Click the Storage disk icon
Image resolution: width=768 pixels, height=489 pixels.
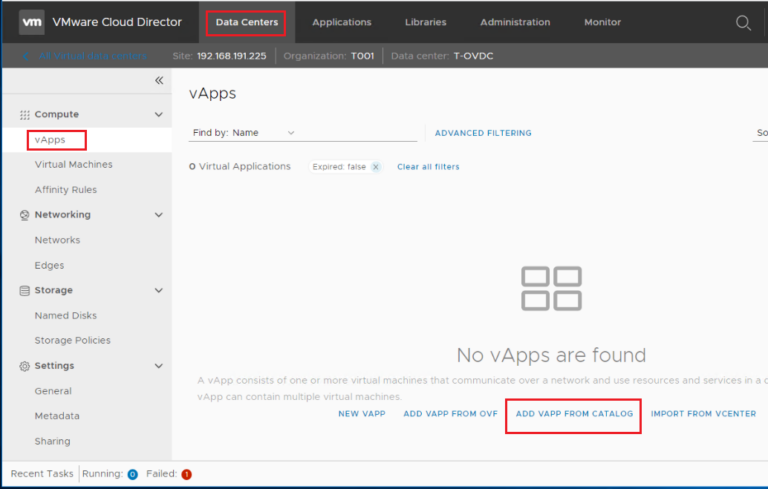[x=24, y=291]
